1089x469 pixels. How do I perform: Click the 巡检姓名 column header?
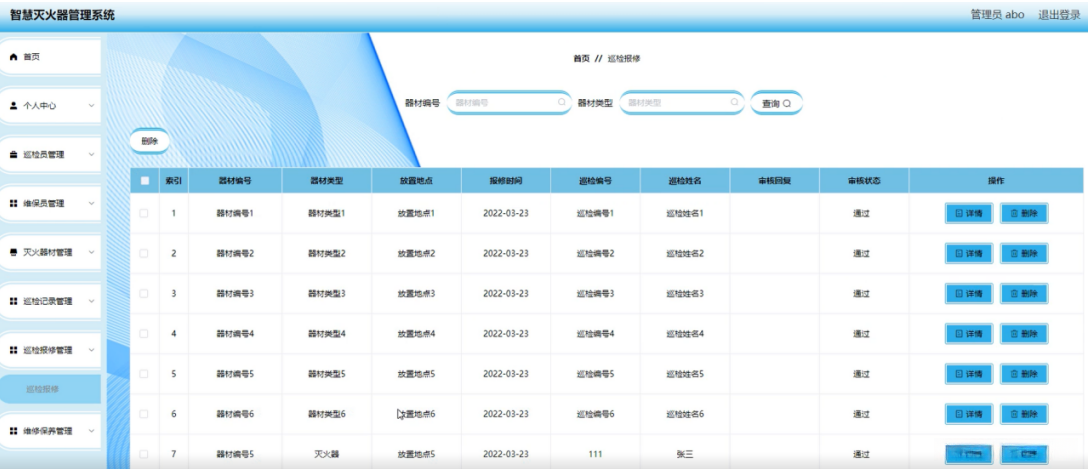pos(685,181)
